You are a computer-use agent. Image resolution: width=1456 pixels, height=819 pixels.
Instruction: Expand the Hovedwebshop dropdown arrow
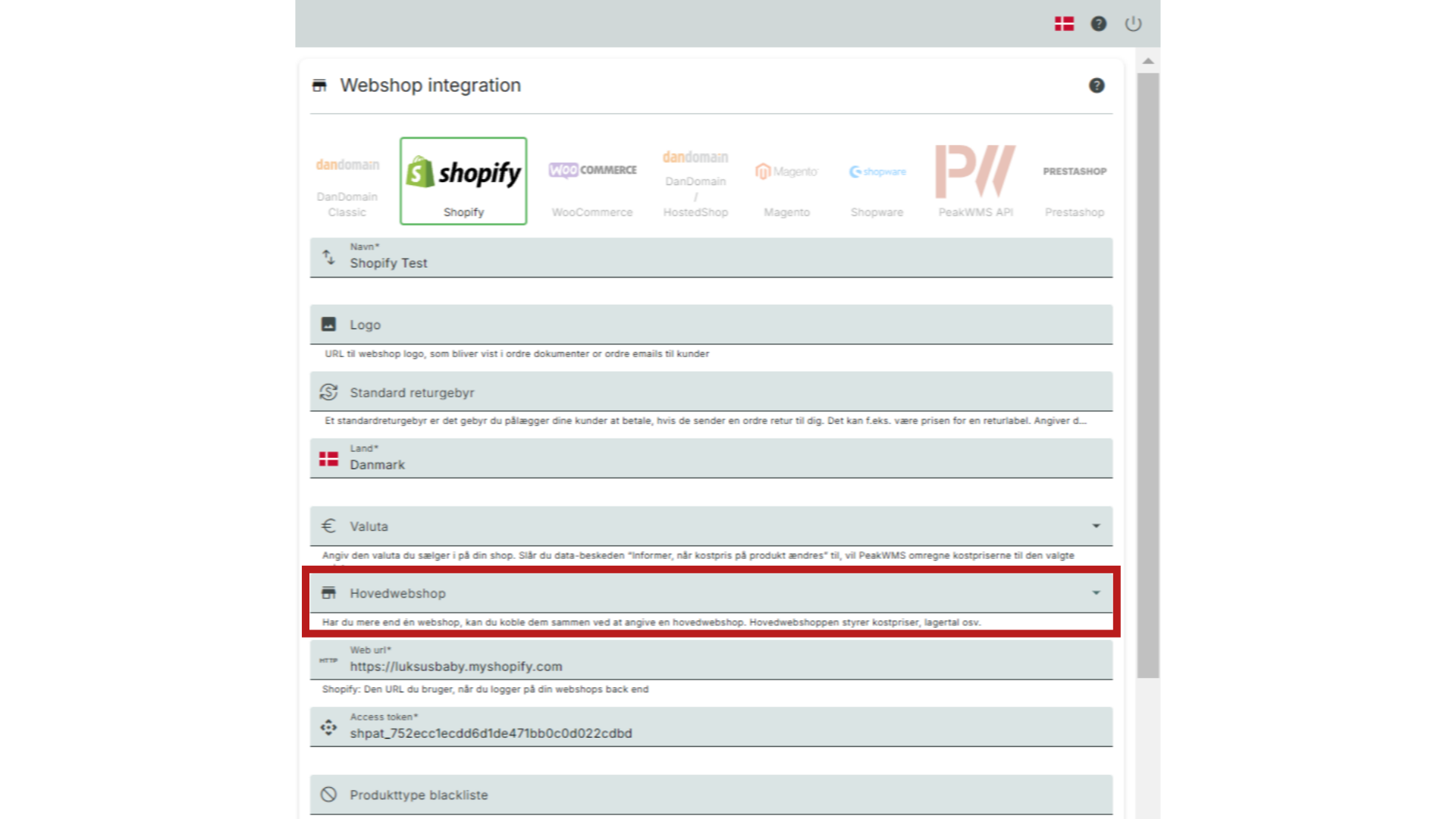[x=1096, y=593]
